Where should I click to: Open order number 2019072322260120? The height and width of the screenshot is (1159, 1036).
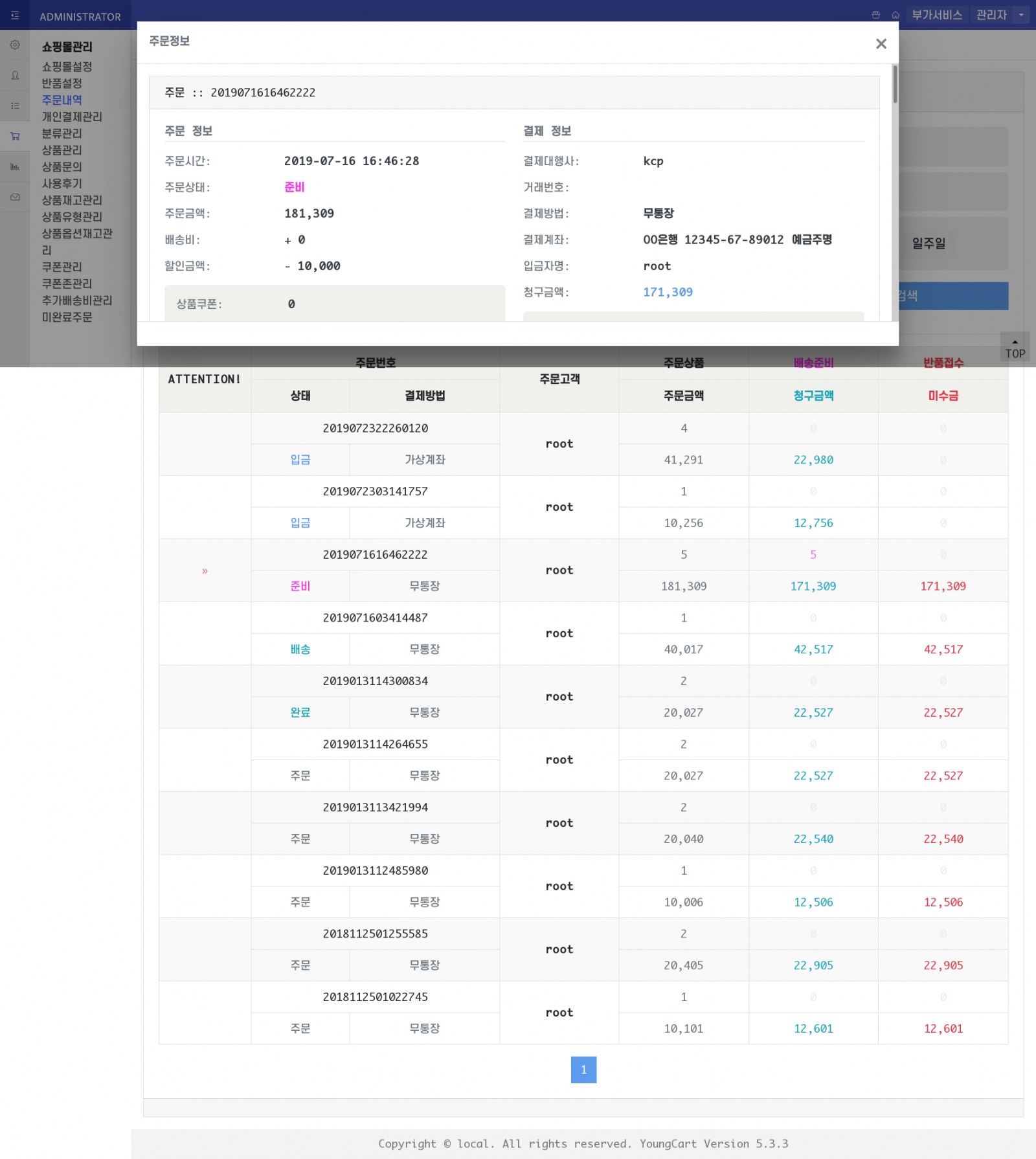(375, 428)
